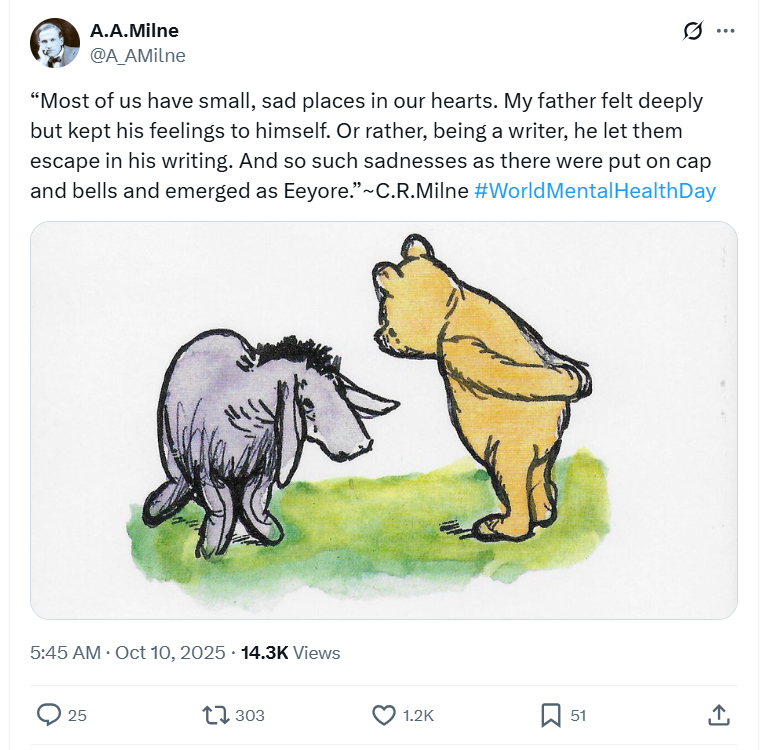Screen dimensions: 767x750
Task: Like the post with heart icon
Action: 384,715
